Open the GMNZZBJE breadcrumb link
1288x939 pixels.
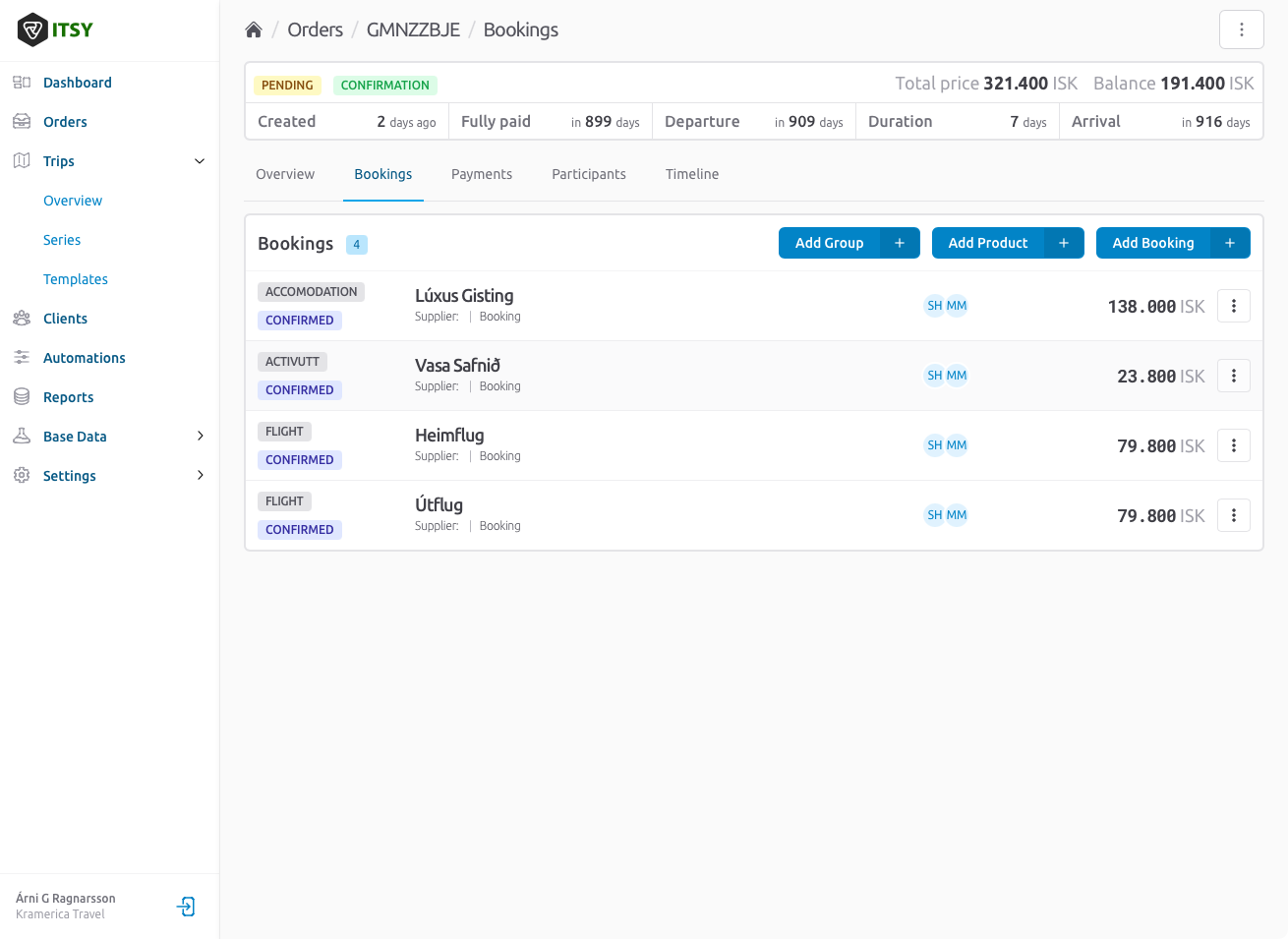413,29
